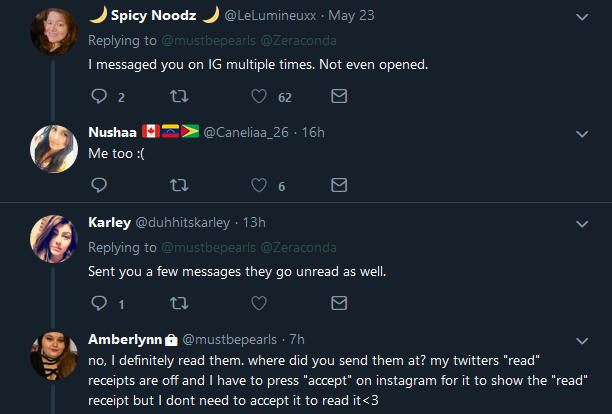
Task: Like Karley's tweet about unread messages
Action: (x=259, y=303)
